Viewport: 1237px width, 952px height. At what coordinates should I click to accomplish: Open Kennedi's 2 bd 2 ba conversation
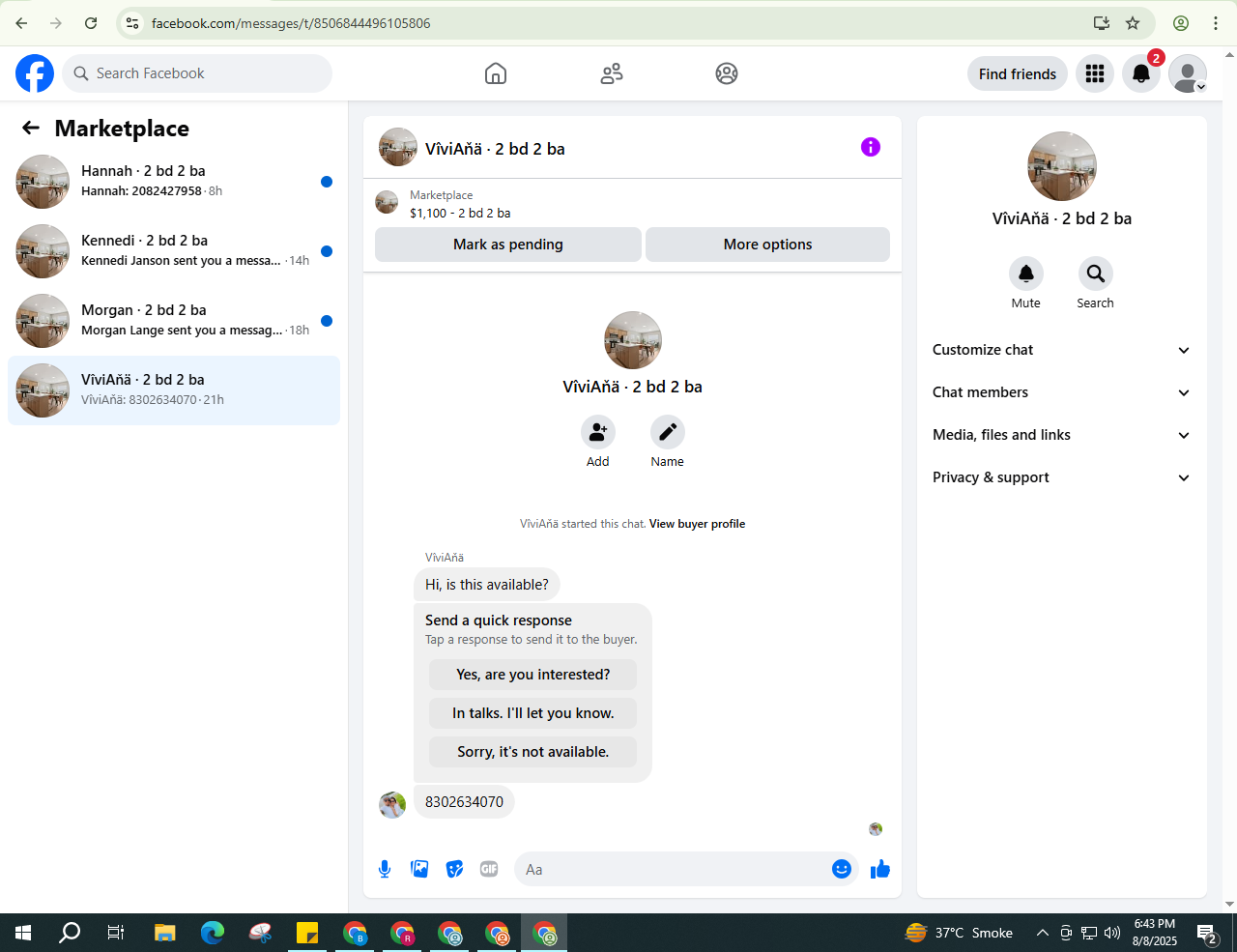pyautogui.click(x=174, y=251)
